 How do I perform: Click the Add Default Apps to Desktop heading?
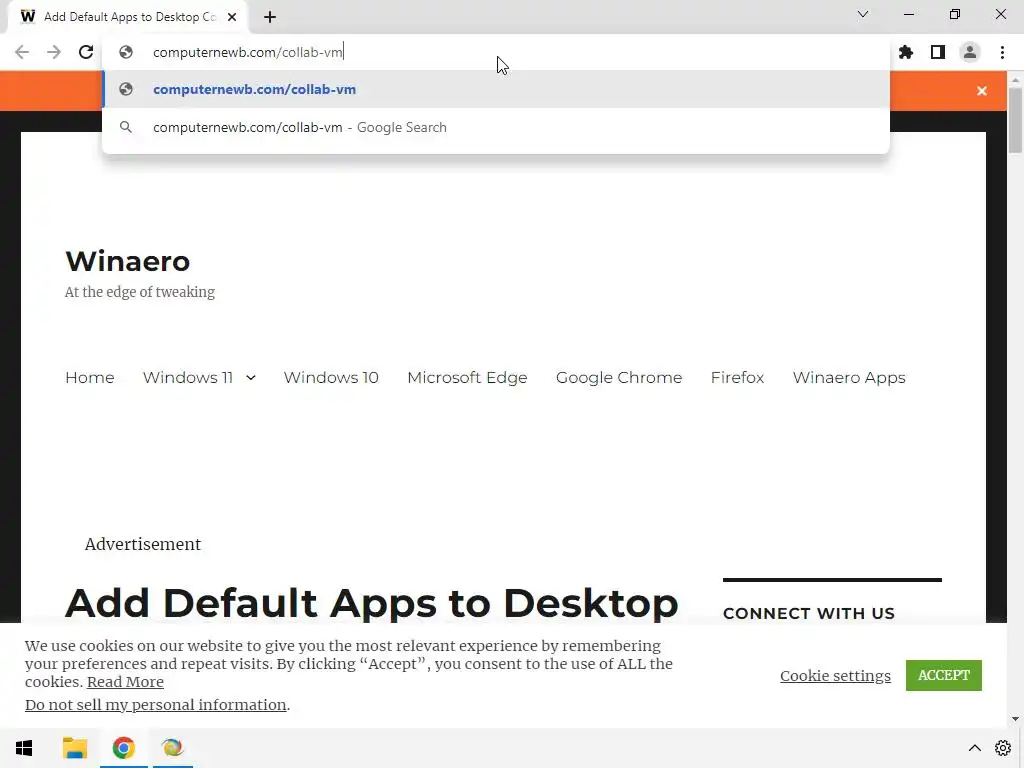click(x=372, y=602)
